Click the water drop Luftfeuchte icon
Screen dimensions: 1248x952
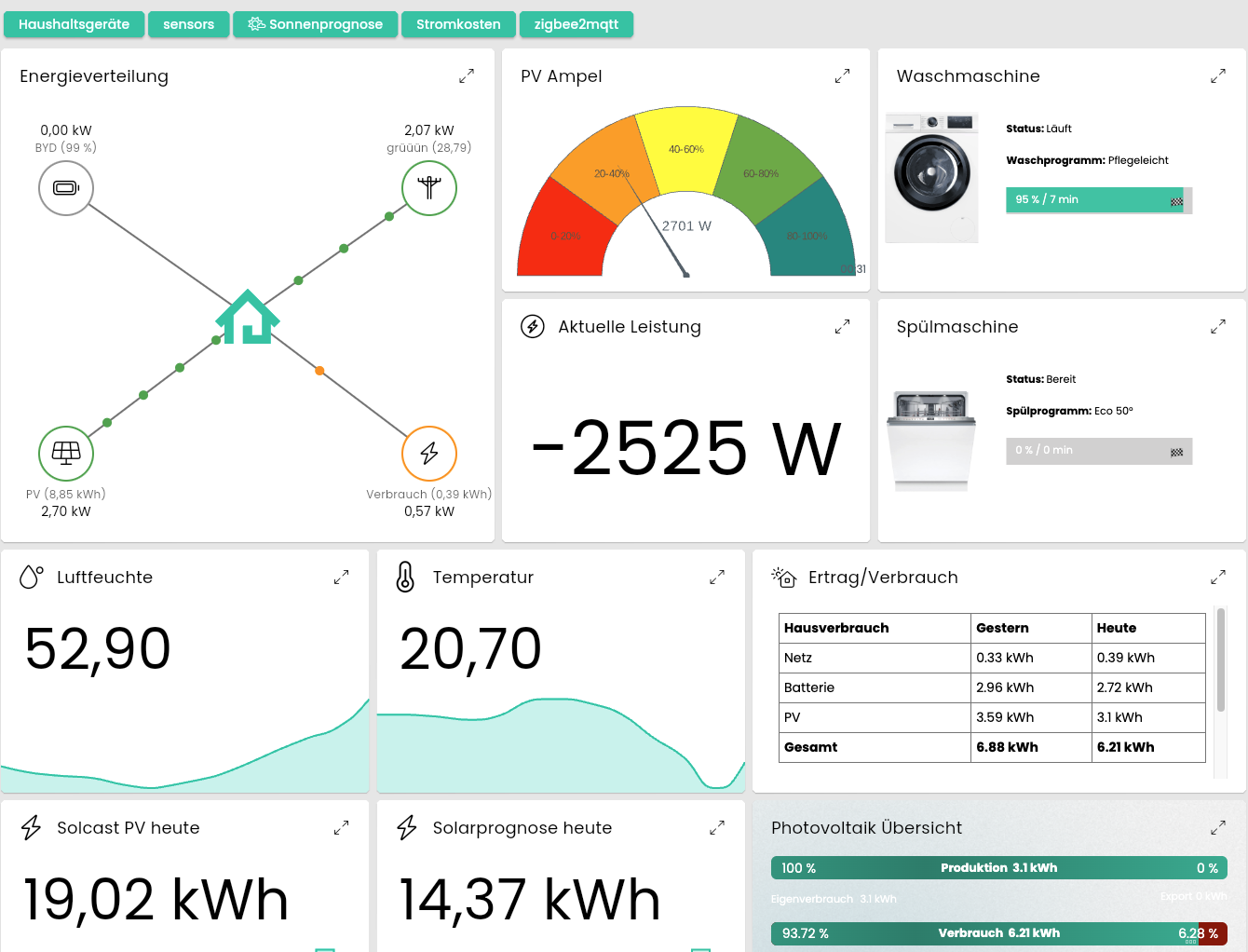(31, 578)
